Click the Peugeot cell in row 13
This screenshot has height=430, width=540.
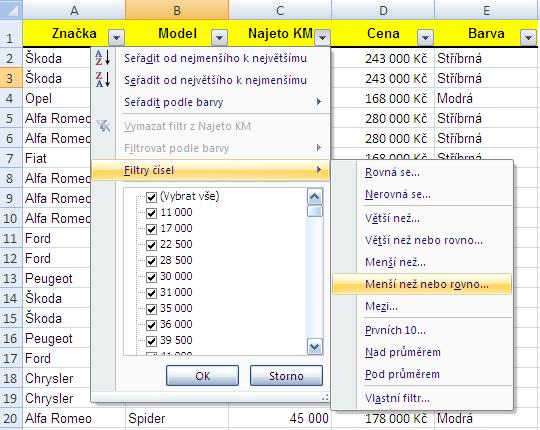point(57,278)
